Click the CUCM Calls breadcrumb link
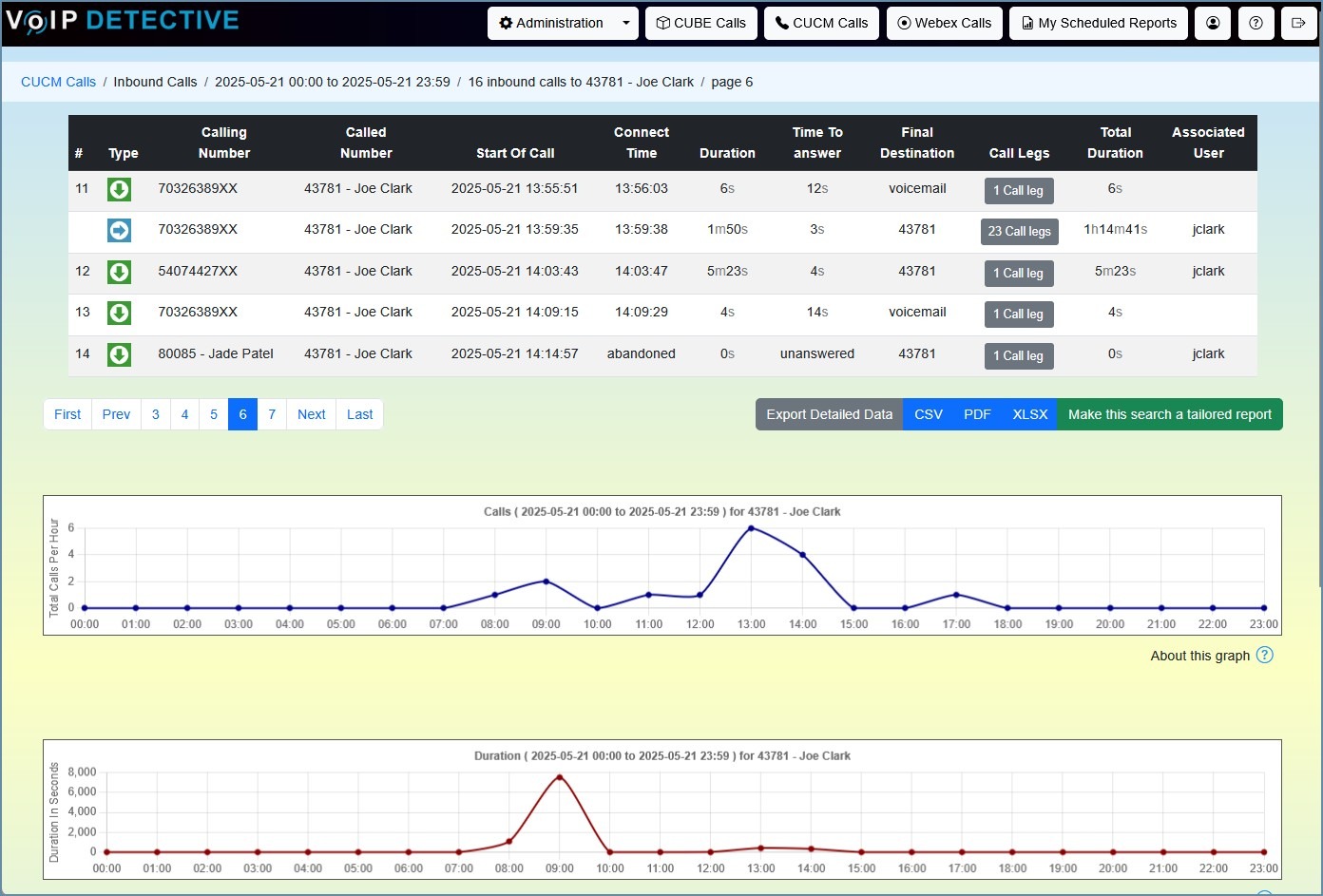The width and height of the screenshot is (1323, 896). click(x=58, y=82)
